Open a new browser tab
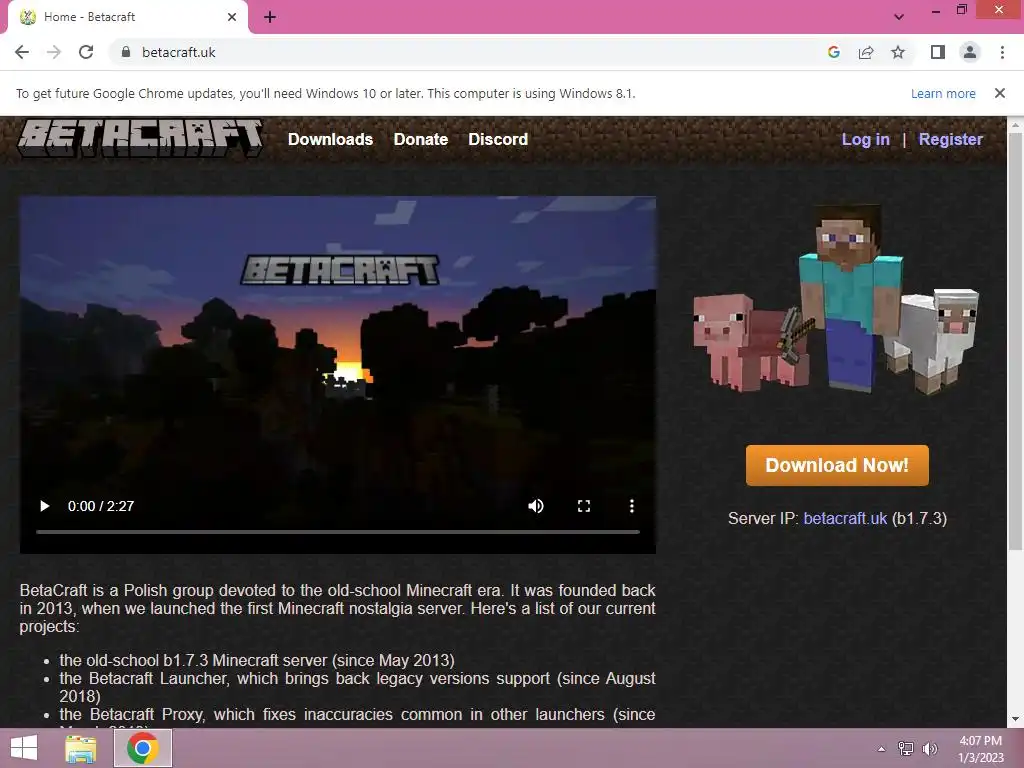The height and width of the screenshot is (768, 1024). click(x=270, y=17)
